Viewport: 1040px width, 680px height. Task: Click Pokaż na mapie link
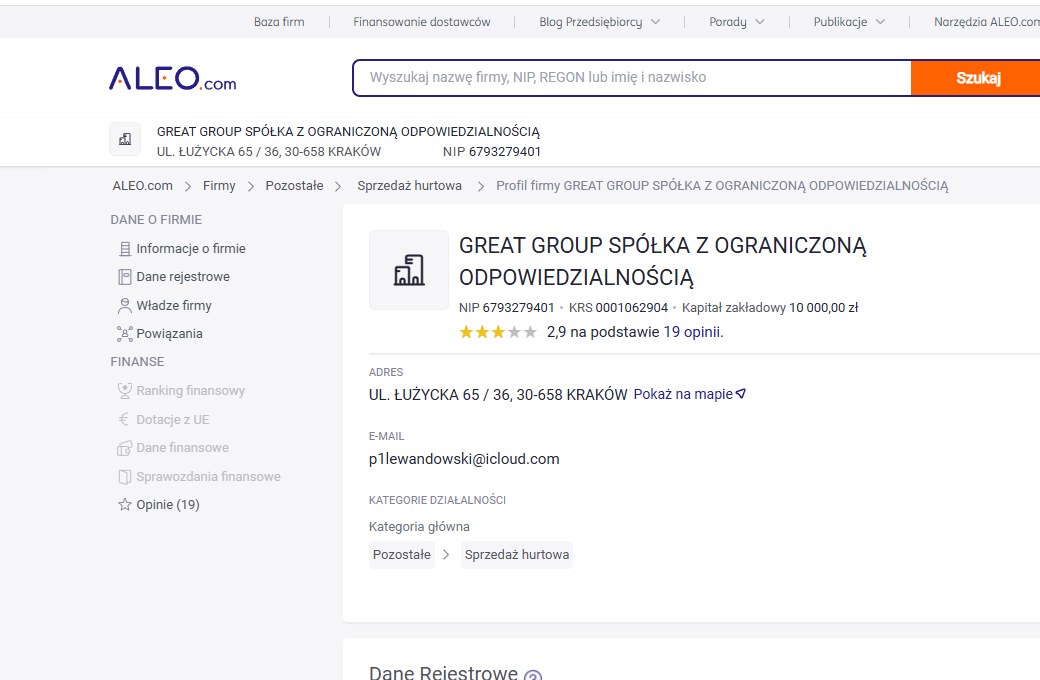point(682,394)
